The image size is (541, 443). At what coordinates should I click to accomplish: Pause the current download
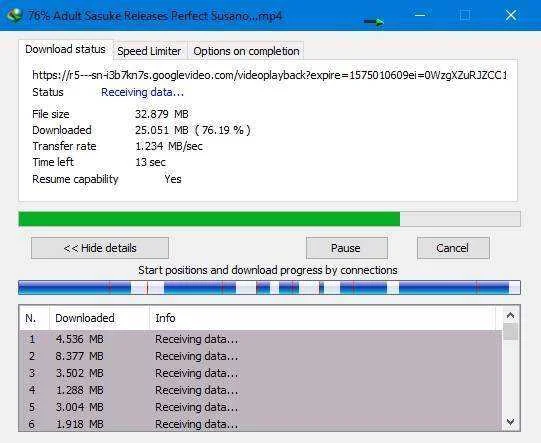point(346,248)
